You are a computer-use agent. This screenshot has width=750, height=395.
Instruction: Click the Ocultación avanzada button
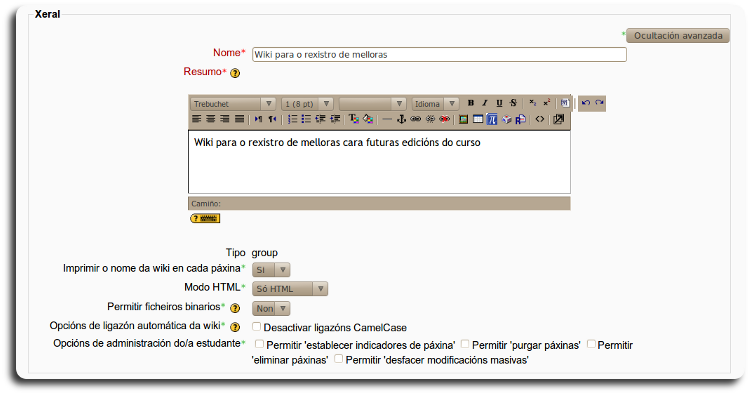pos(678,36)
